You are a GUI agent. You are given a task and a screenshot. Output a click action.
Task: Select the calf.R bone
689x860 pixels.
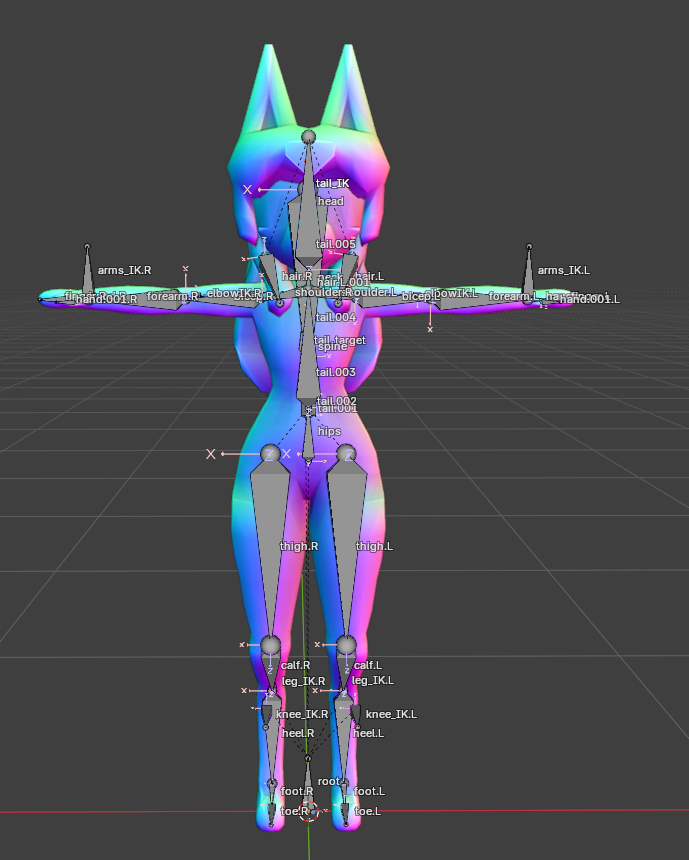[271, 665]
